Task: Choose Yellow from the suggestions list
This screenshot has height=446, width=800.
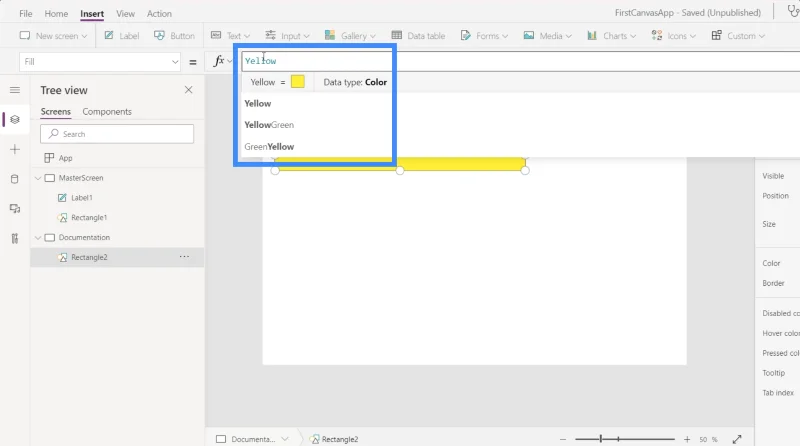Action: (258, 104)
